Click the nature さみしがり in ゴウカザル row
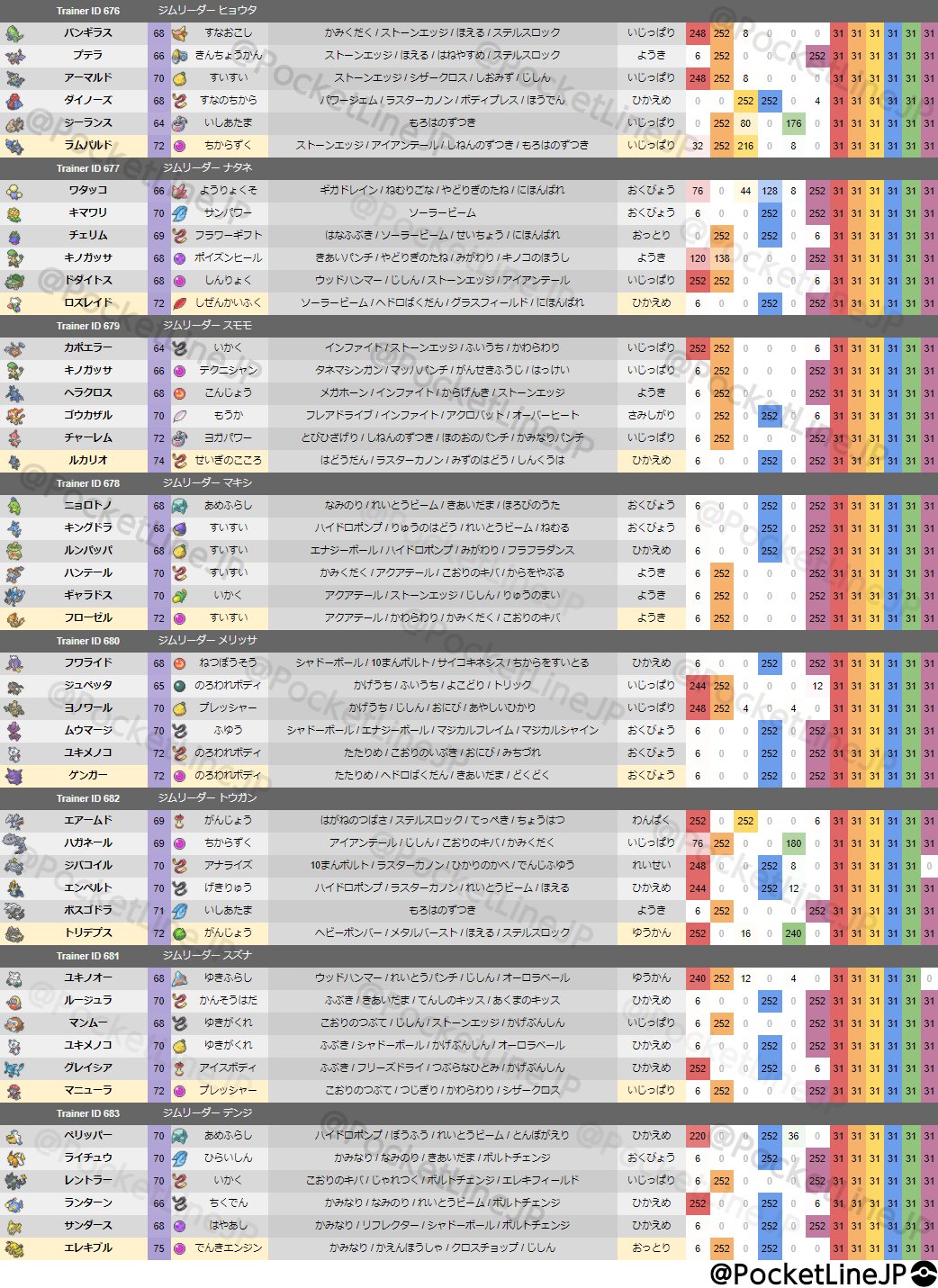938x1288 pixels. (x=651, y=416)
